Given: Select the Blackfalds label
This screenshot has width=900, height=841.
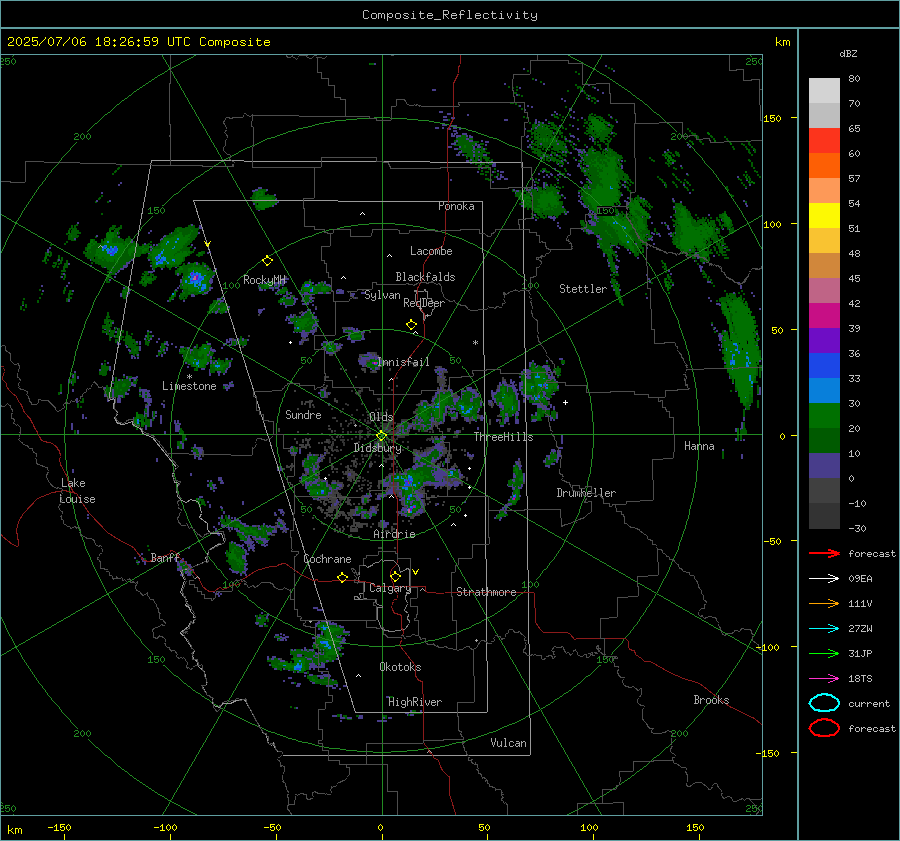Looking at the screenshot, I should coord(425,277).
